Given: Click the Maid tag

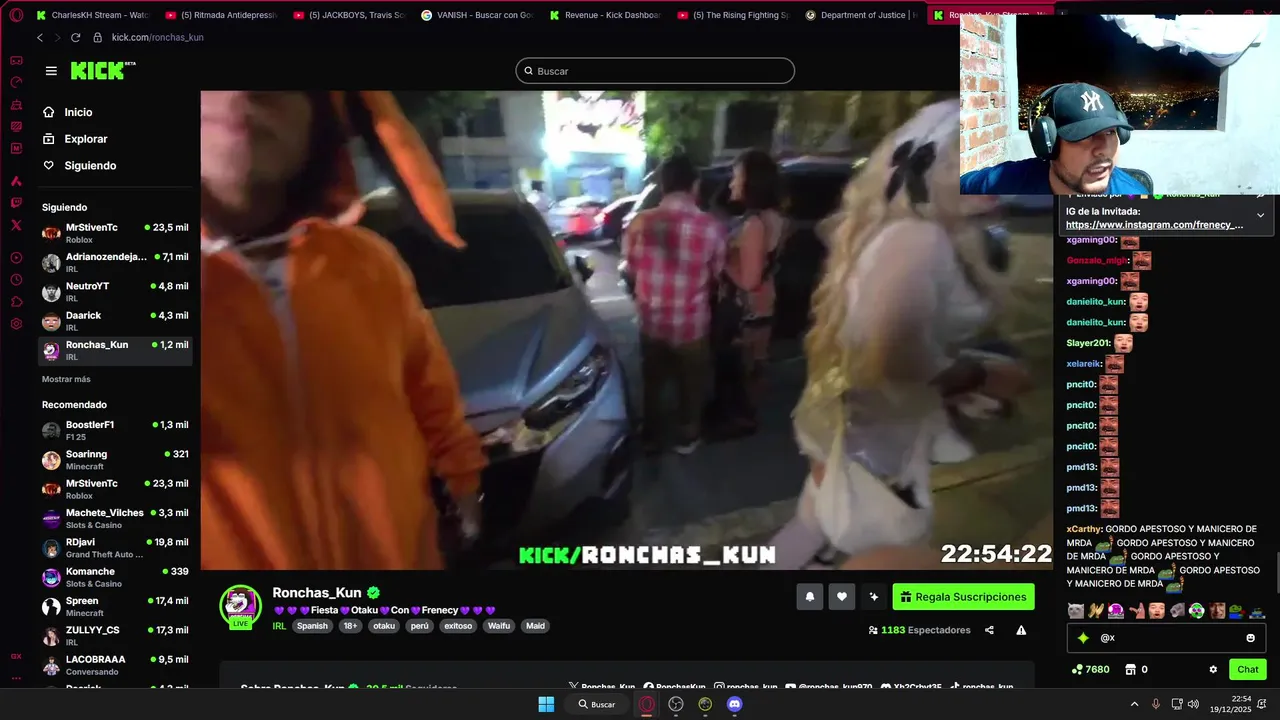Looking at the screenshot, I should 535,626.
